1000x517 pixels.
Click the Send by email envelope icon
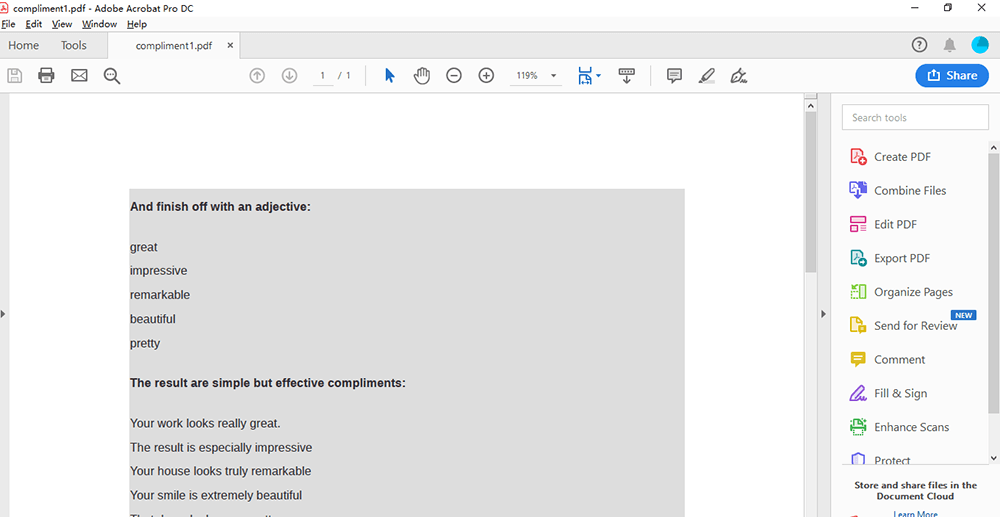coord(79,76)
